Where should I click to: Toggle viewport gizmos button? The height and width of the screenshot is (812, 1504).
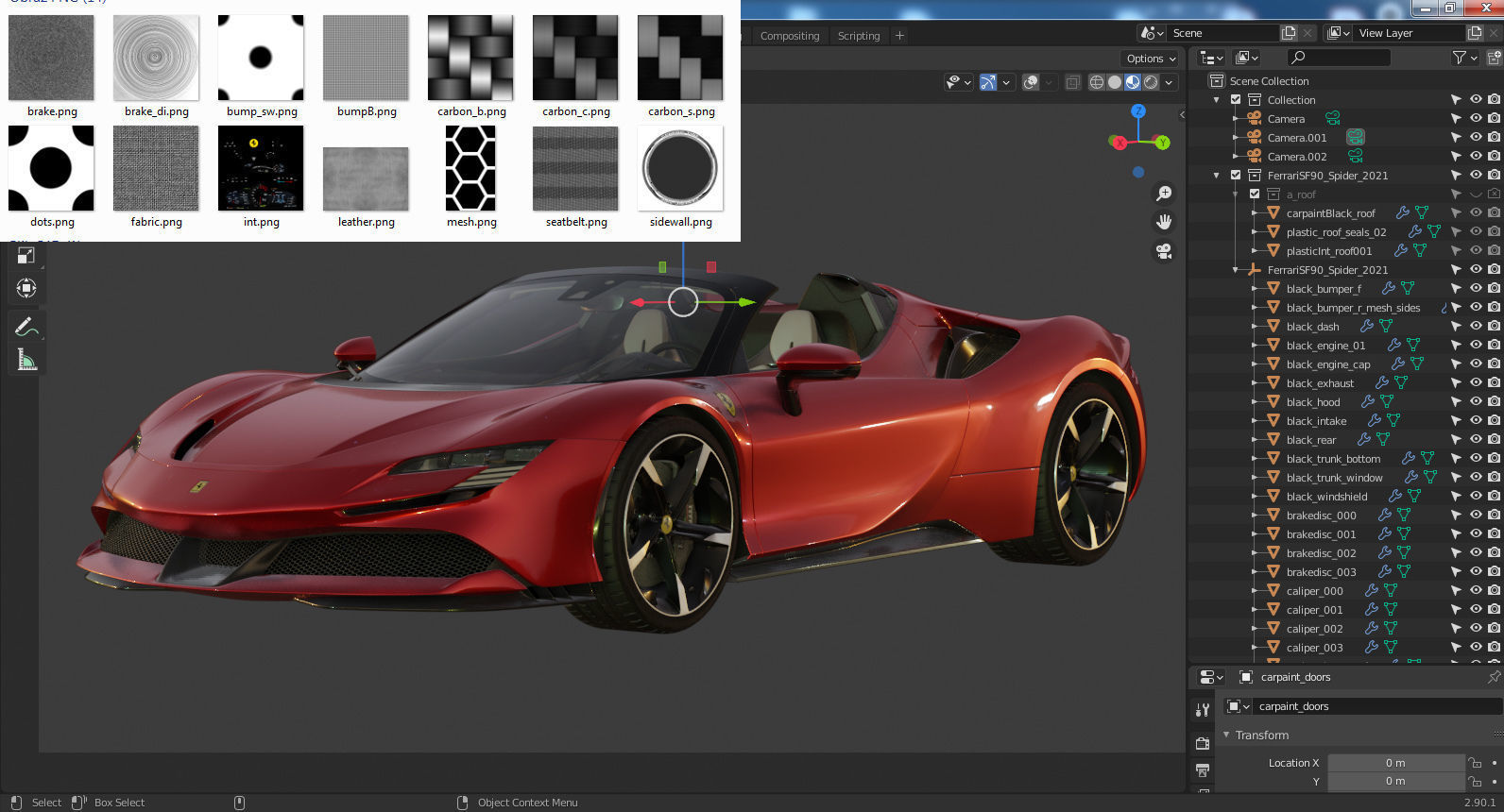click(x=988, y=82)
